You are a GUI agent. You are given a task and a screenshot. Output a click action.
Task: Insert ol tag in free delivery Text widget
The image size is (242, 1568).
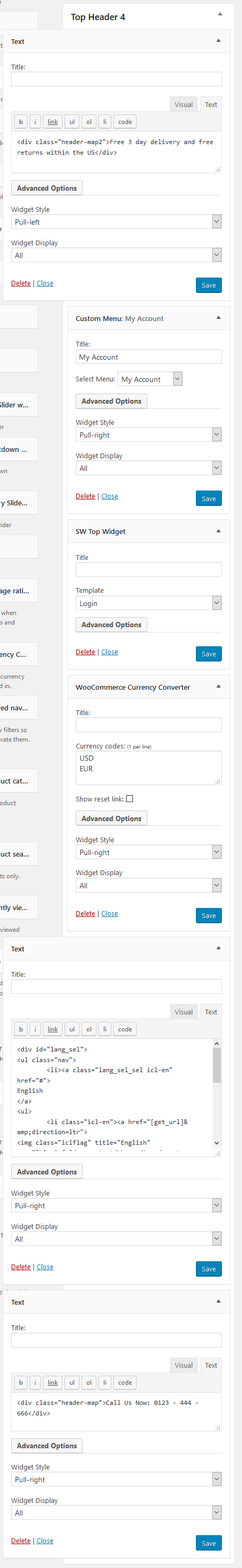click(x=89, y=122)
